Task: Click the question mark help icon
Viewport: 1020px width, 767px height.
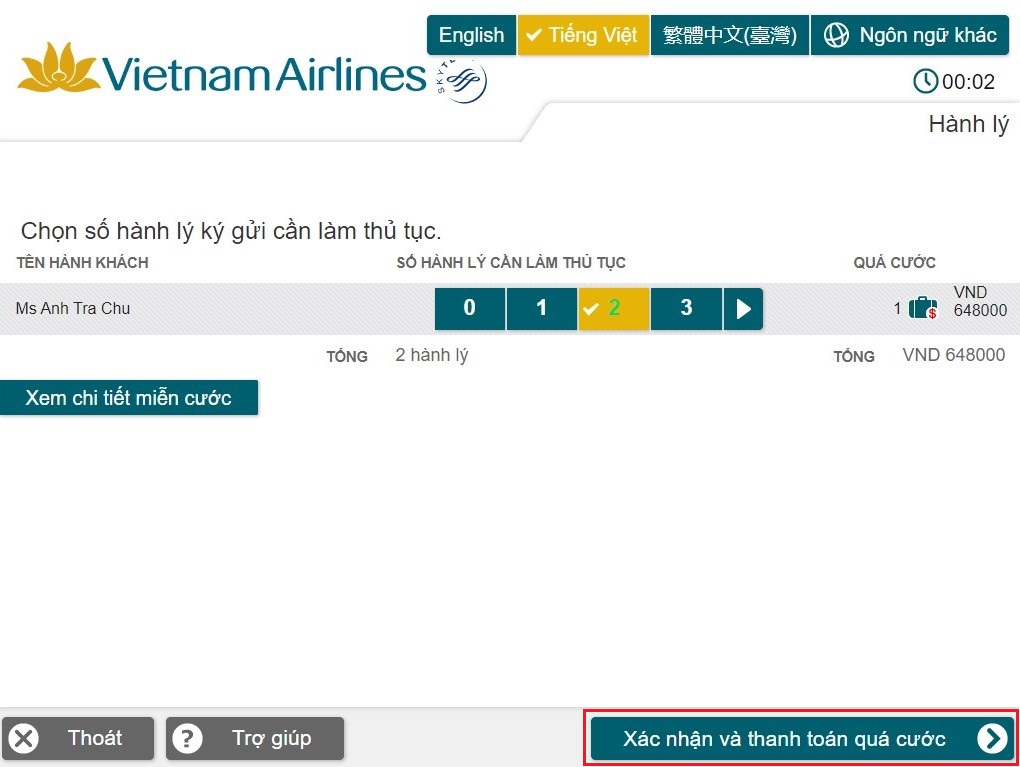Action: point(187,739)
